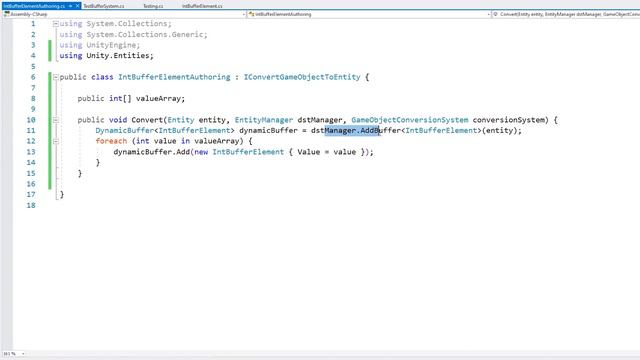
Task: Click line number 5 in the gutter
Action: [x=33, y=67]
